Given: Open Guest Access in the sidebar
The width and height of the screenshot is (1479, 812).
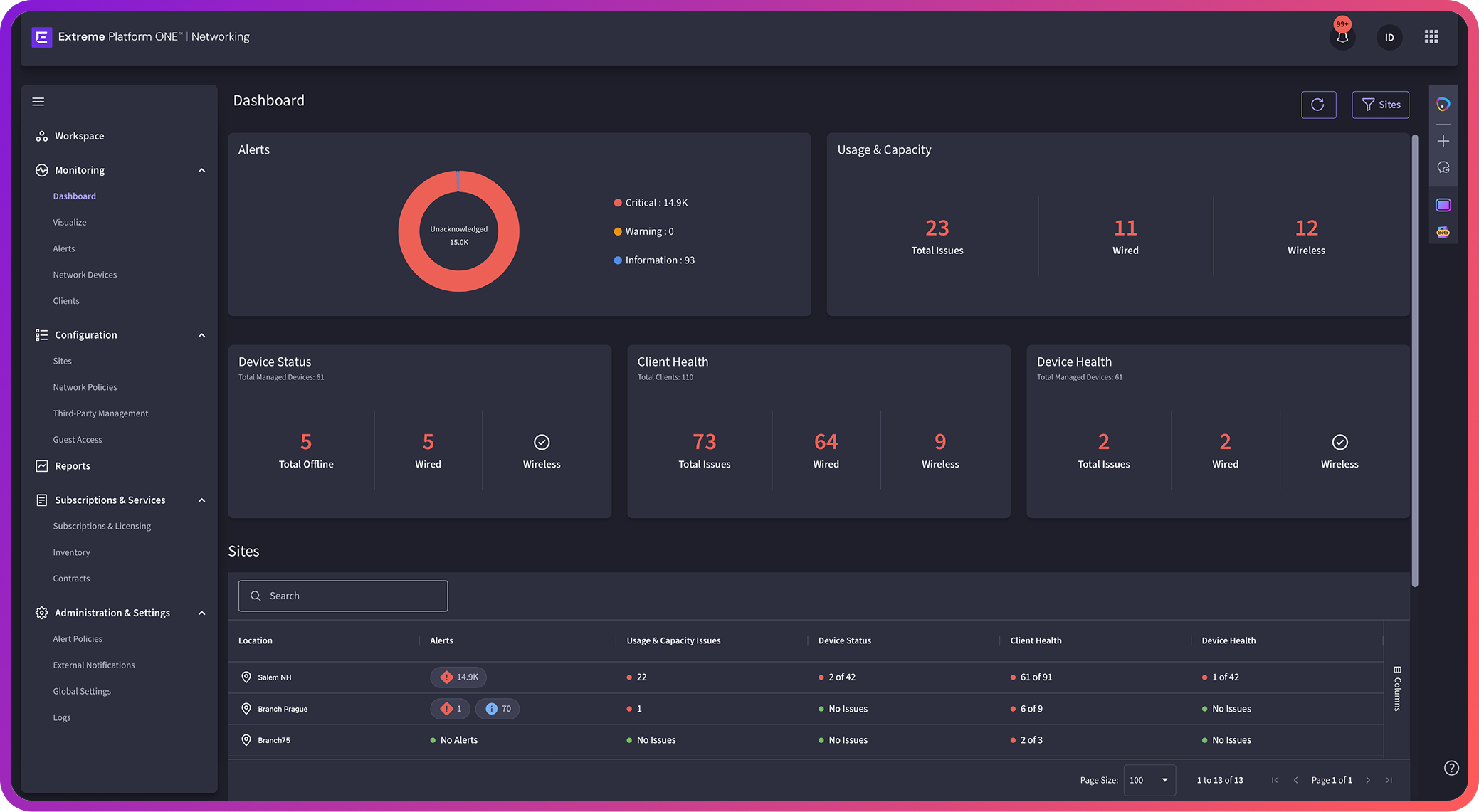Looking at the screenshot, I should (x=78, y=441).
